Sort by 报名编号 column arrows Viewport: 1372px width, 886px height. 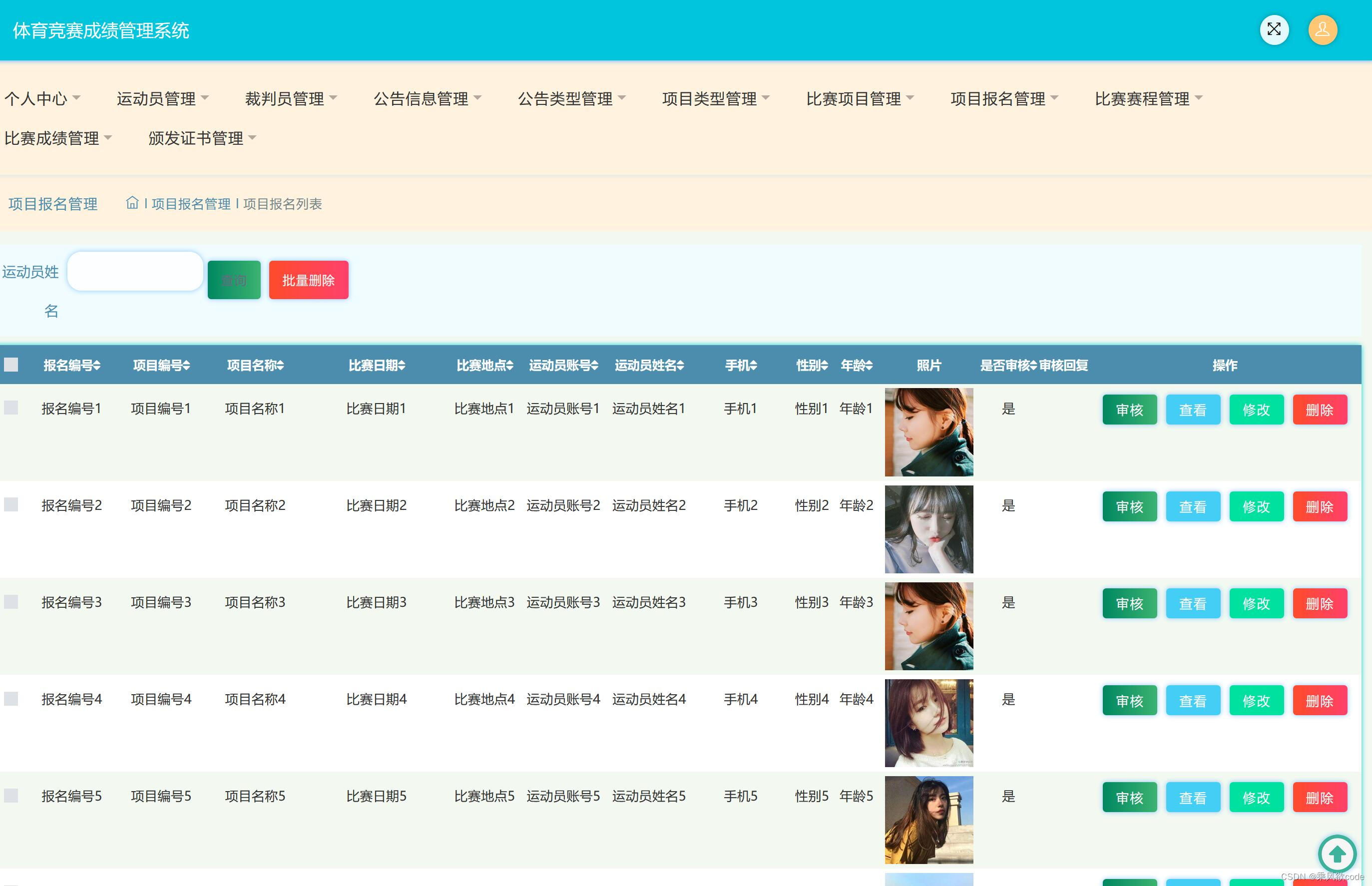pyautogui.click(x=96, y=365)
